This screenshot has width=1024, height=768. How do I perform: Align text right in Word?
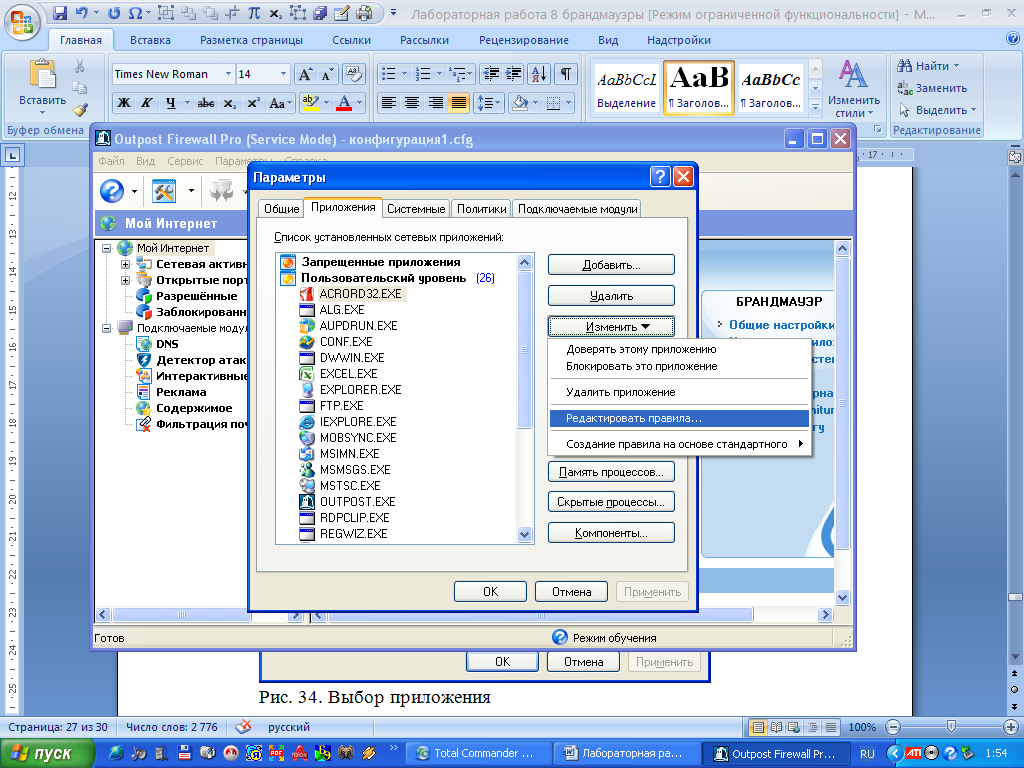[x=436, y=103]
